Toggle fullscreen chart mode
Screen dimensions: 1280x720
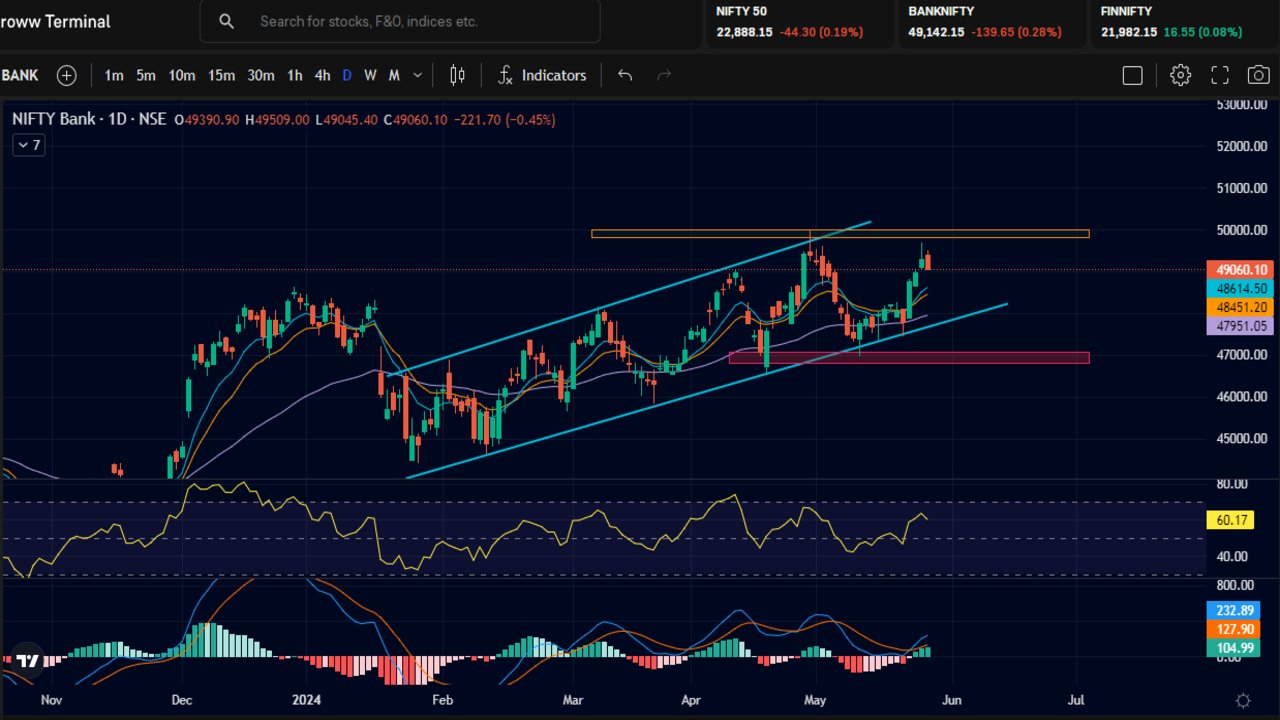[x=1220, y=75]
